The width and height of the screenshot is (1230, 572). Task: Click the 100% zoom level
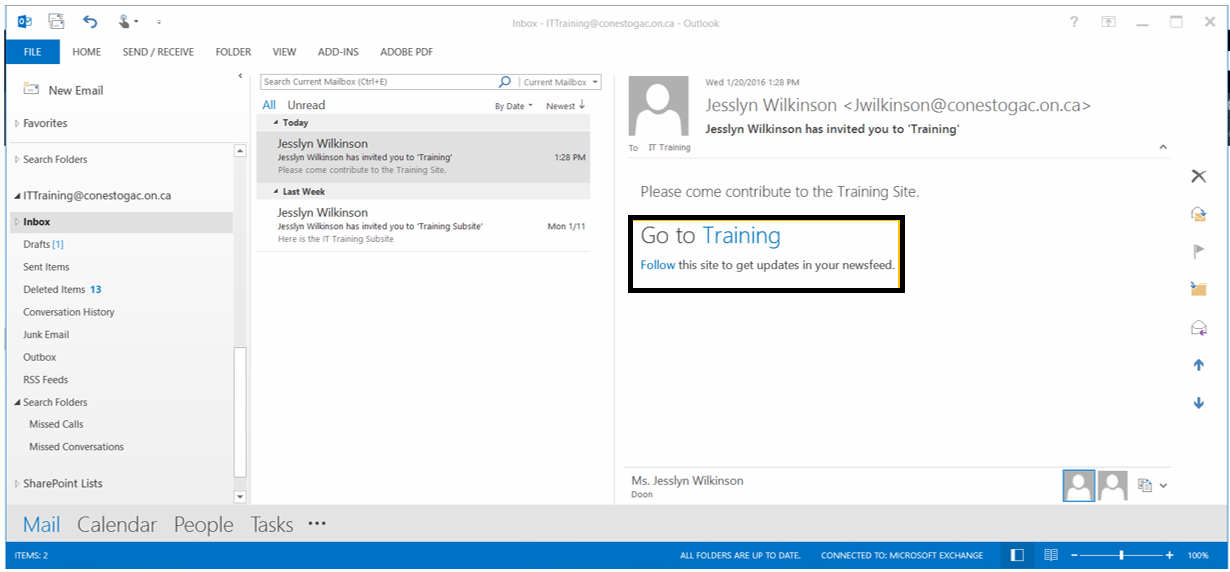click(x=1198, y=555)
